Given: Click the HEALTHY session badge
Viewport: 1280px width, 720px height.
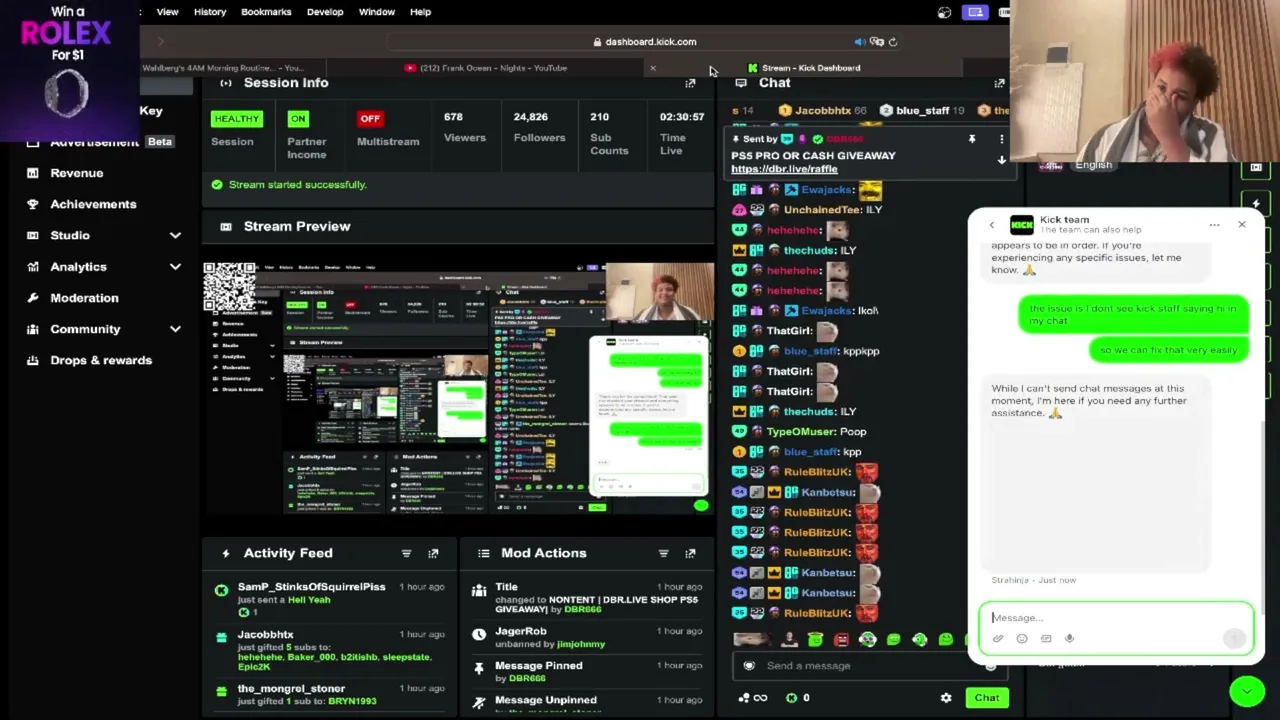Looking at the screenshot, I should [x=236, y=119].
